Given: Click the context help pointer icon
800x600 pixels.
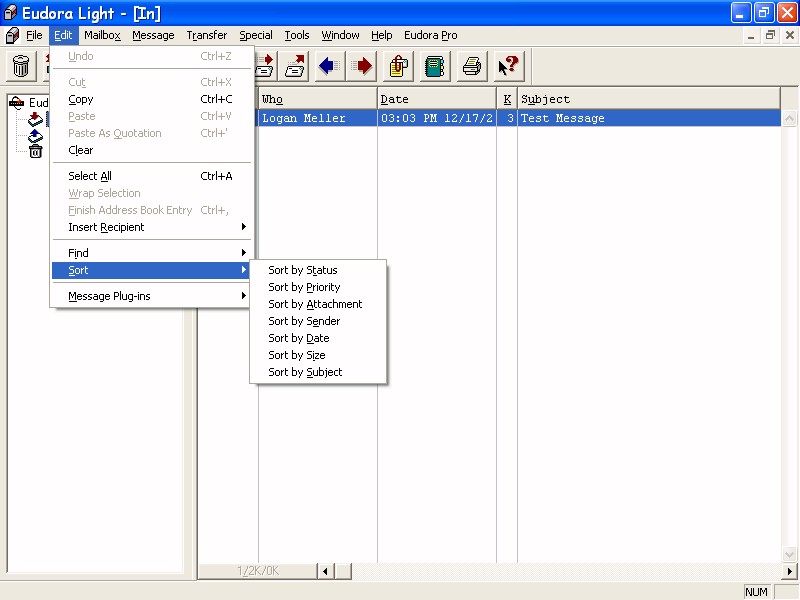Looking at the screenshot, I should [509, 66].
